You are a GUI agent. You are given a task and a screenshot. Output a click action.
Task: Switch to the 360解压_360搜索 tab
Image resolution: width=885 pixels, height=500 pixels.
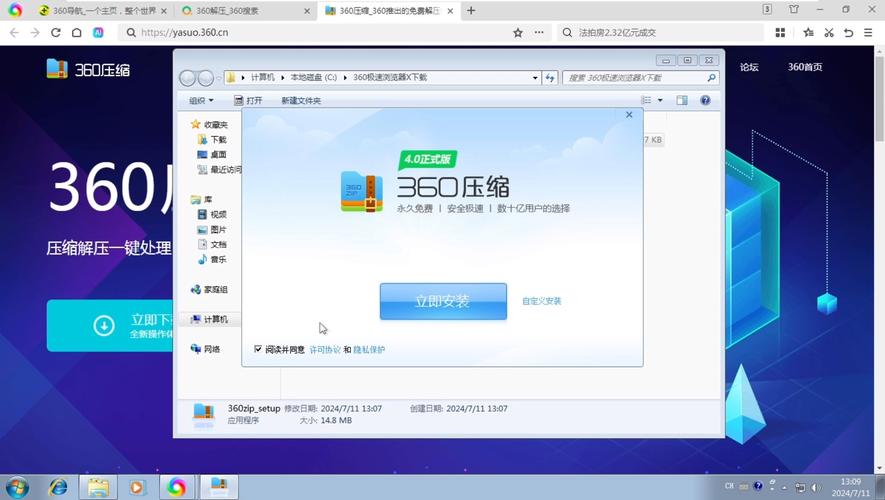(x=246, y=11)
